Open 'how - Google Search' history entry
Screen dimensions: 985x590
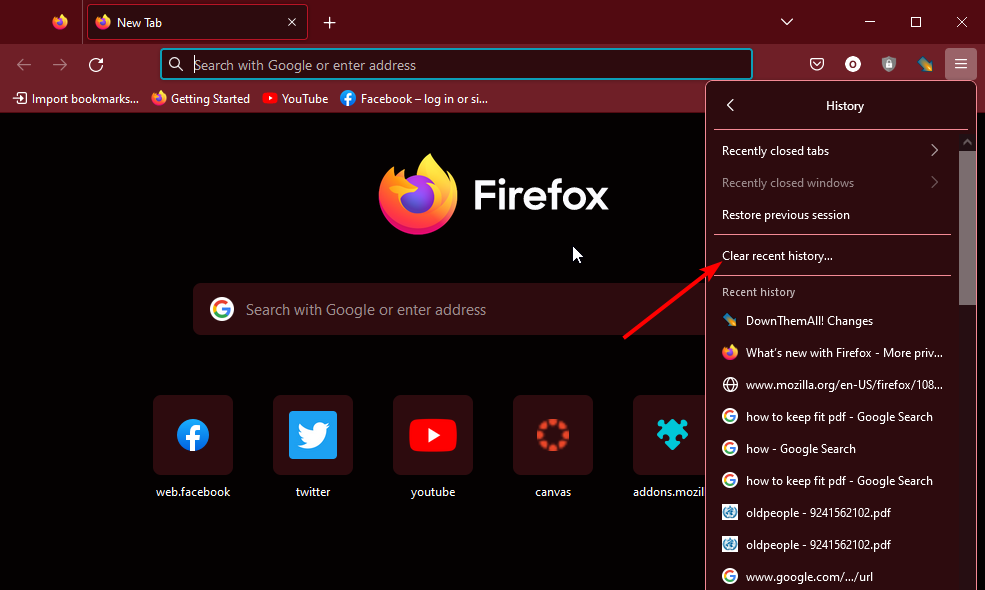point(832,449)
